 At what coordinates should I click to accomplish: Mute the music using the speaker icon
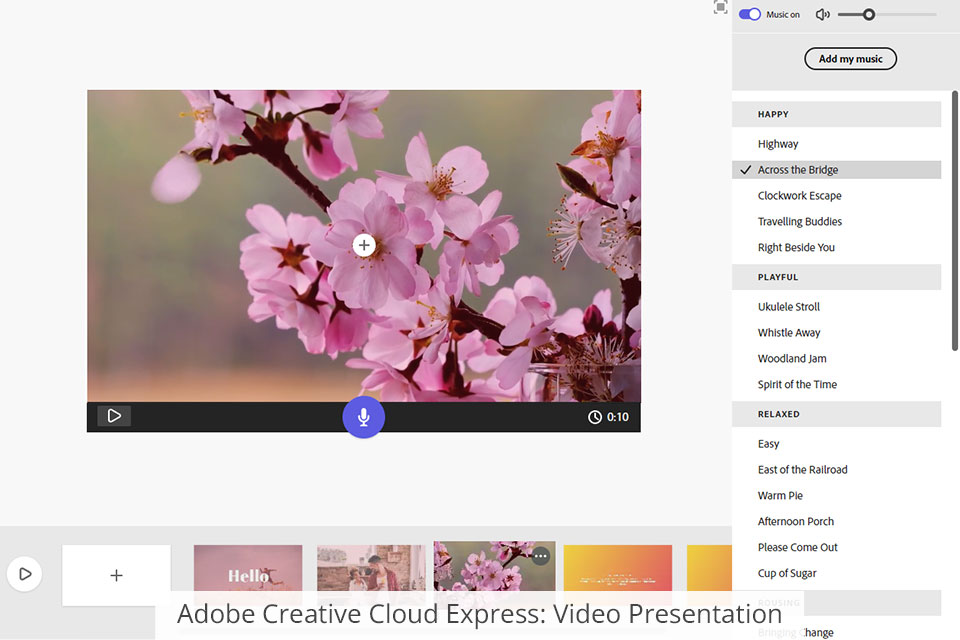pos(823,15)
